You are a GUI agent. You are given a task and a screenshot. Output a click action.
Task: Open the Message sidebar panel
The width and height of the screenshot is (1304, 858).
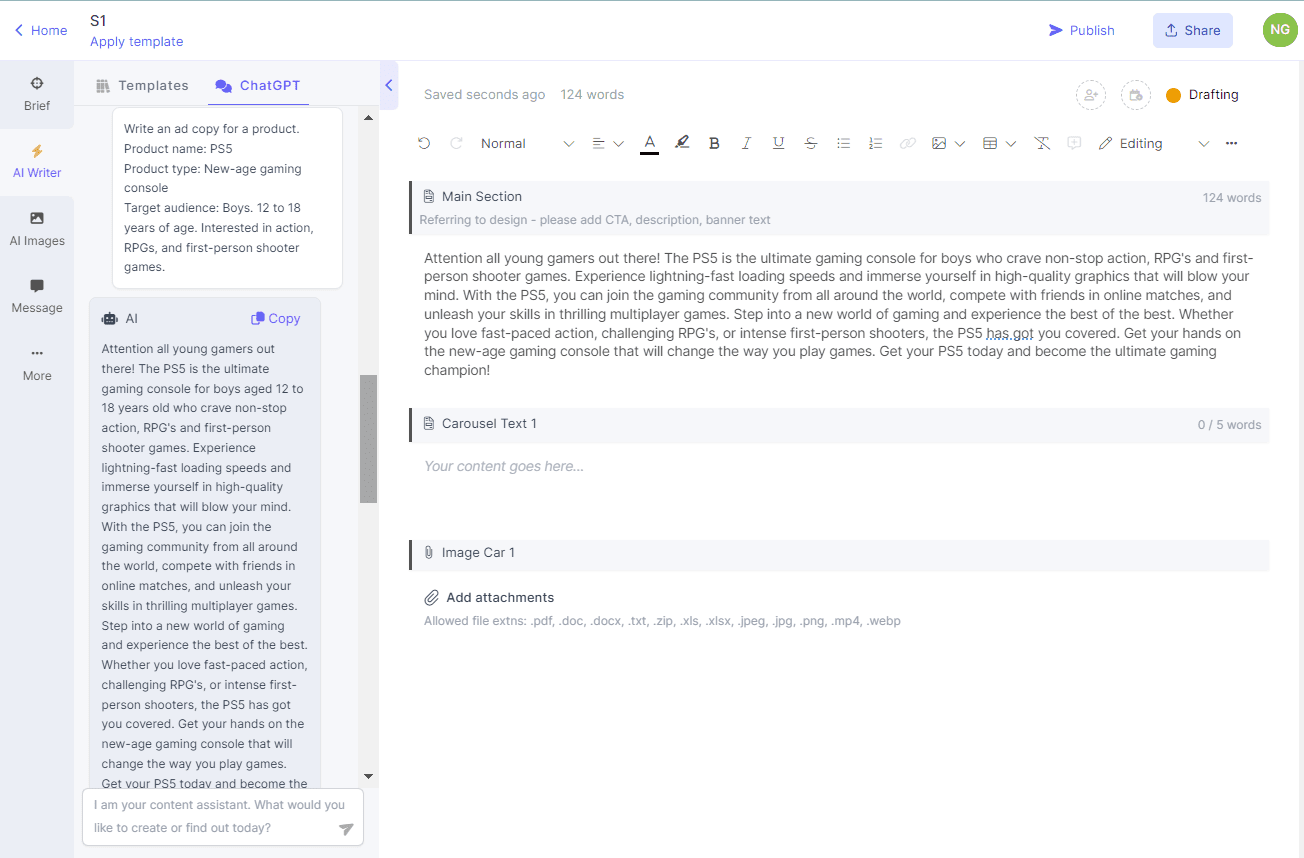(x=37, y=297)
